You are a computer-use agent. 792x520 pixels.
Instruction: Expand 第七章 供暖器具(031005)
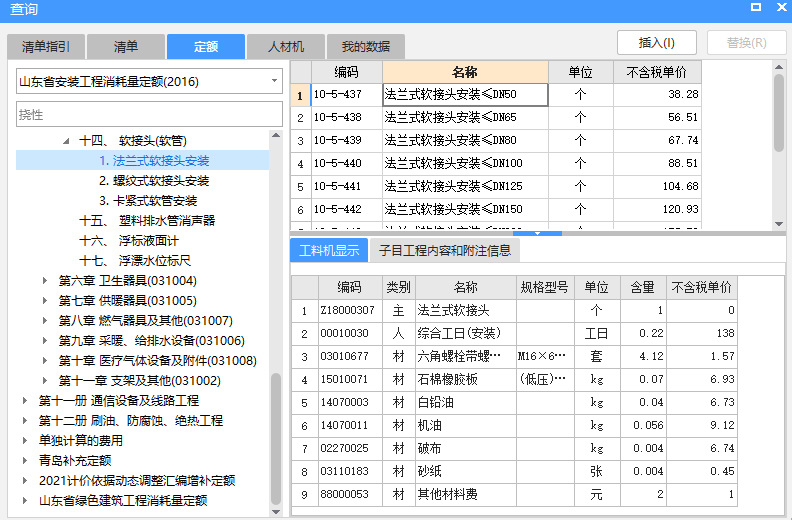(45, 301)
